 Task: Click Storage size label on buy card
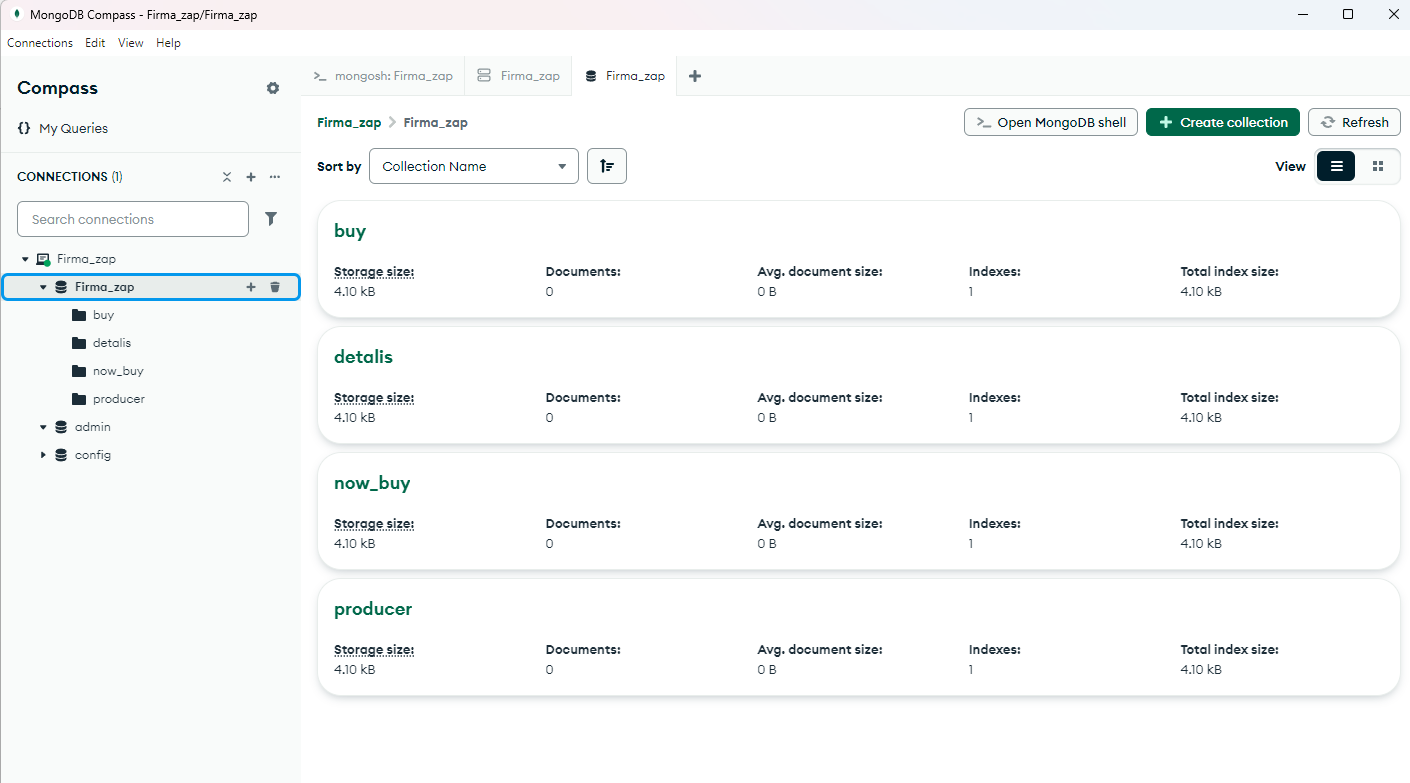point(374,272)
